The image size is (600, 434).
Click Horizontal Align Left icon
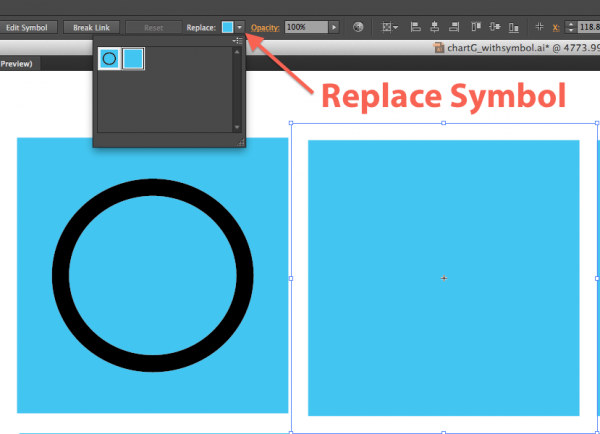tap(415, 27)
